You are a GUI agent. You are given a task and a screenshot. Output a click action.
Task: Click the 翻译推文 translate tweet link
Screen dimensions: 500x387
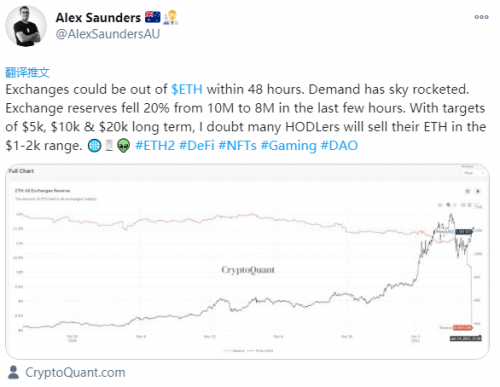coord(27,72)
